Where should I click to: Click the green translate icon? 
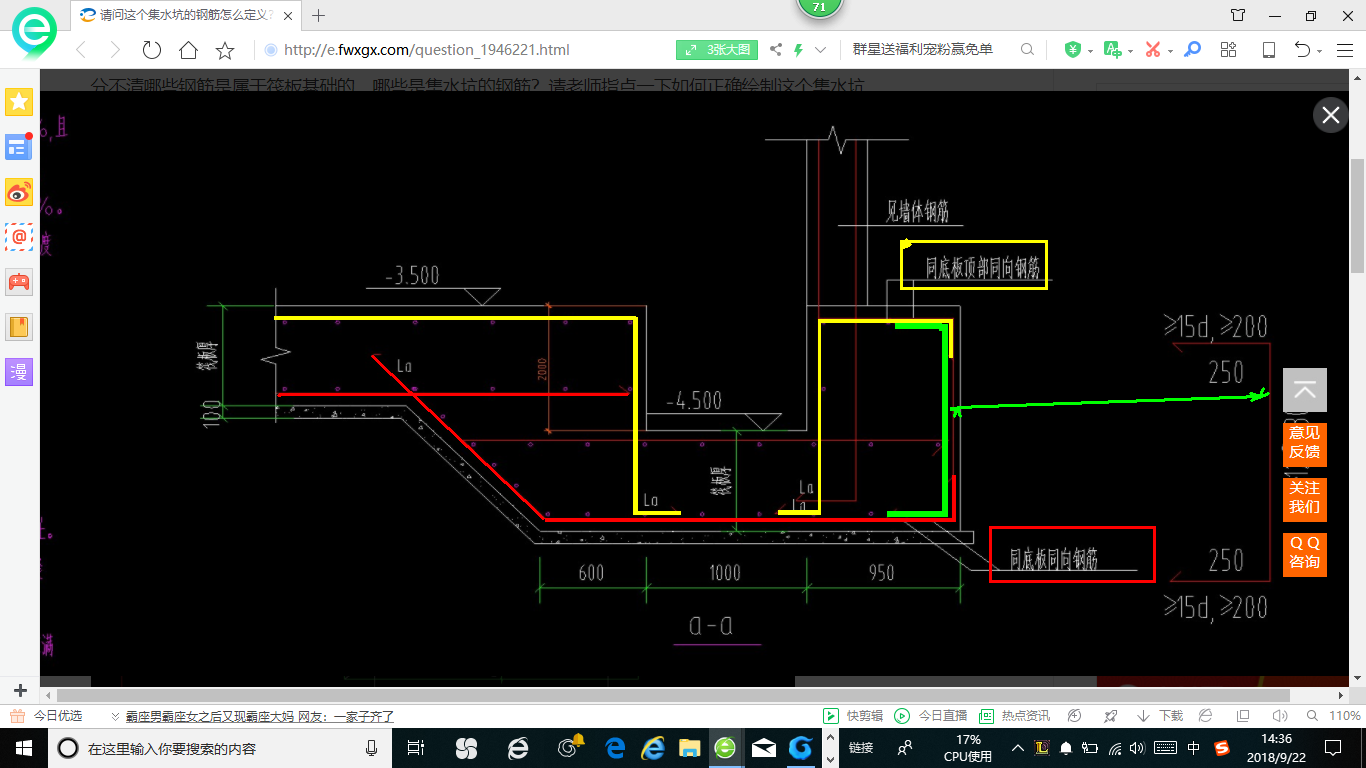tap(1112, 49)
